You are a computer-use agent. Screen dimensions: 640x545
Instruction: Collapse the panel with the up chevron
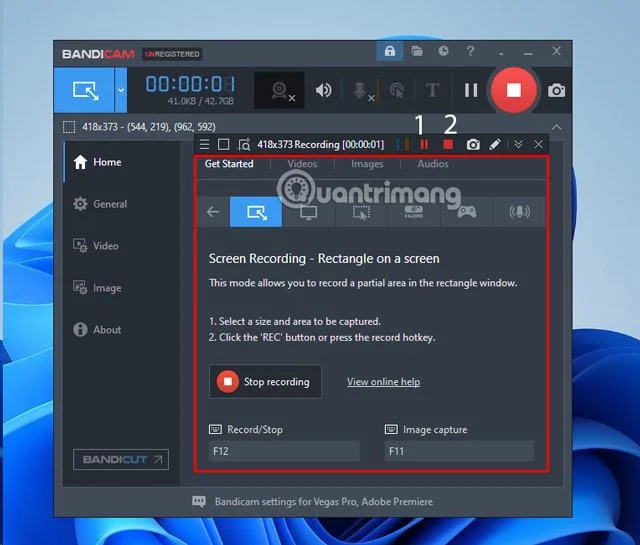pos(556,127)
